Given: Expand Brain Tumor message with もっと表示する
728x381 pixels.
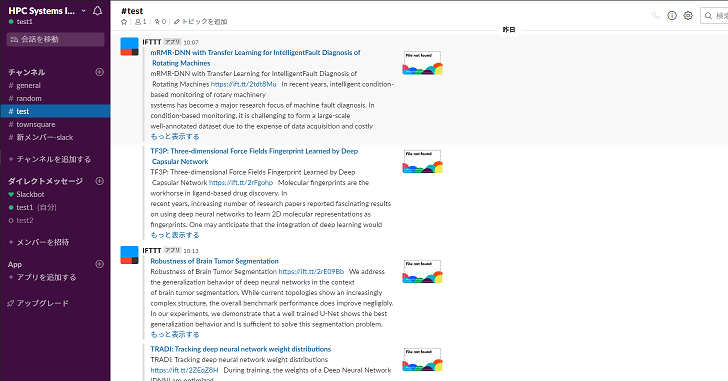Looking at the screenshot, I should 175,334.
